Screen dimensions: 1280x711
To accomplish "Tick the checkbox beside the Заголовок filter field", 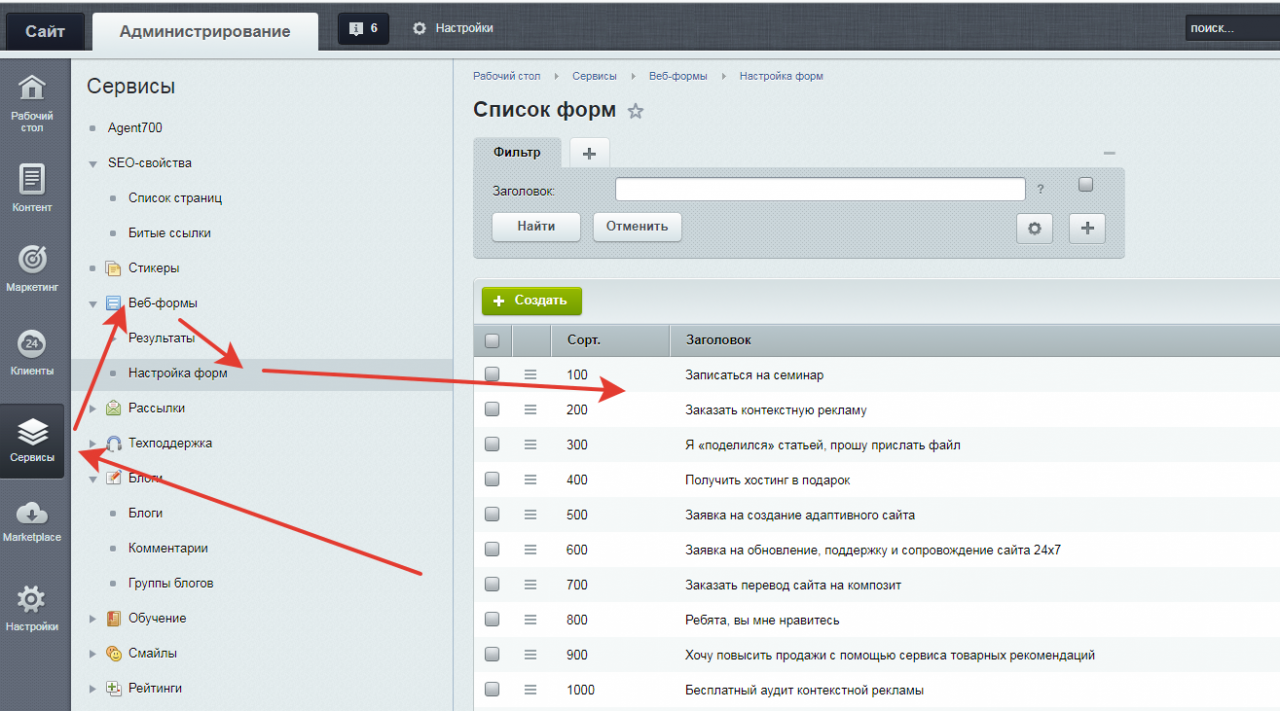I will coord(1086,185).
